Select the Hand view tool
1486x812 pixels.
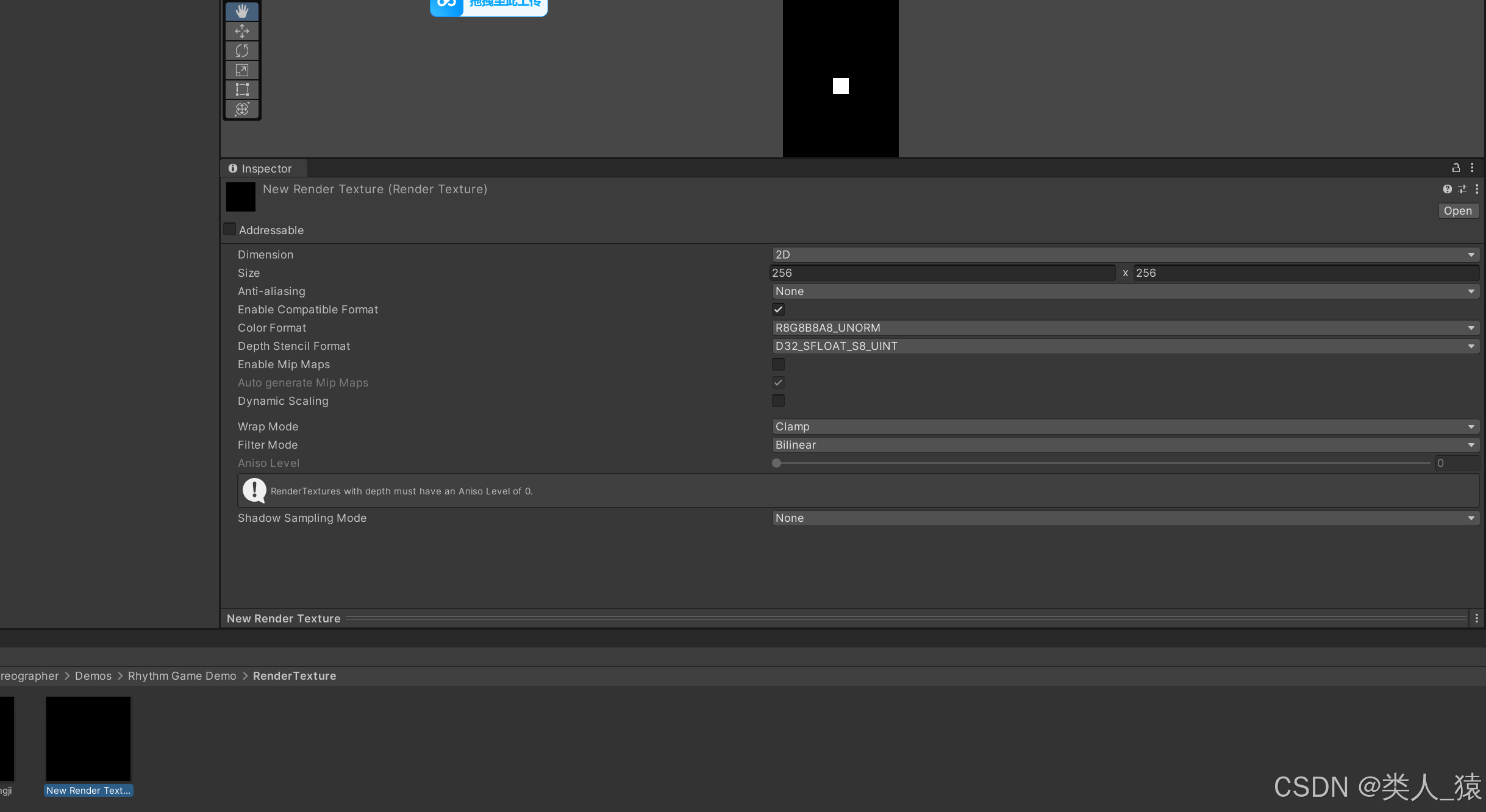[242, 11]
